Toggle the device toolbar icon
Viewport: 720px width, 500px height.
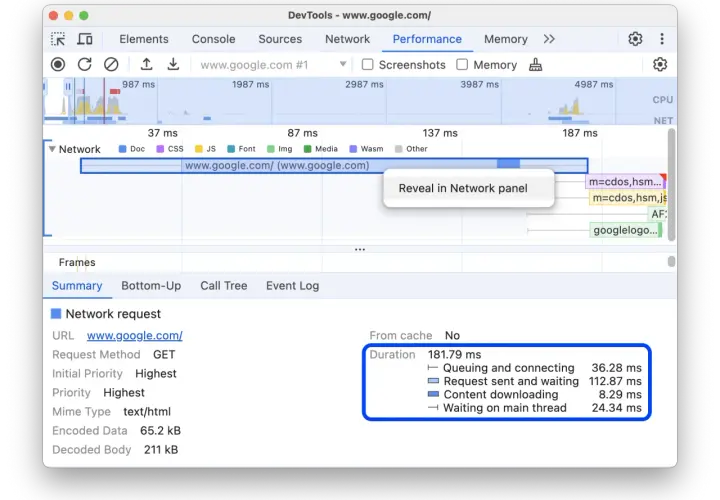pyautogui.click(x=84, y=39)
